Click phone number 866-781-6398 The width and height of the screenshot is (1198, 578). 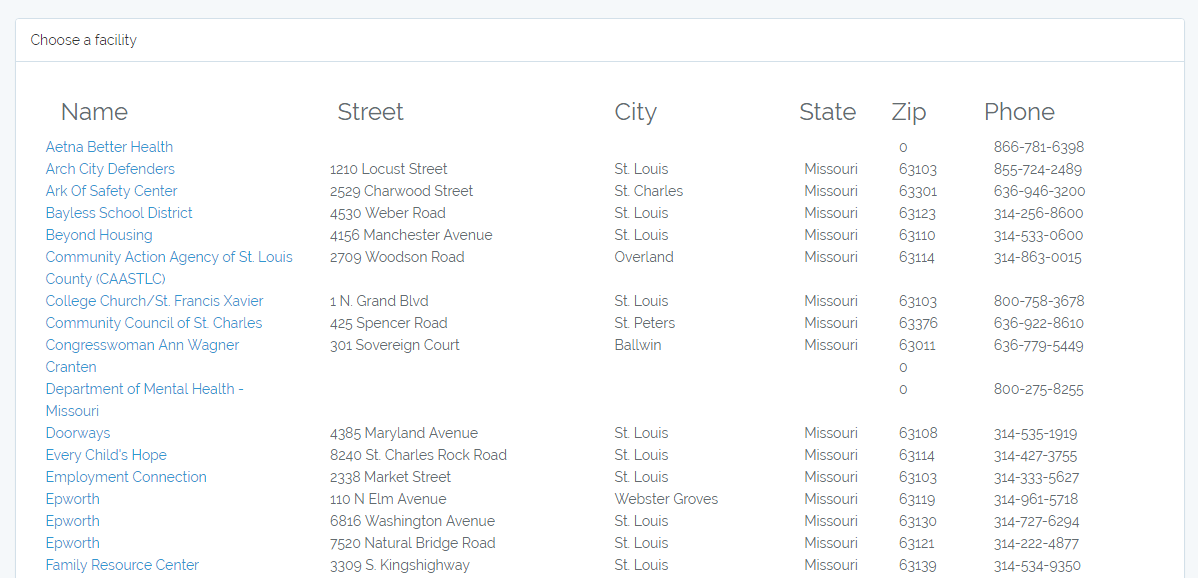click(1039, 147)
